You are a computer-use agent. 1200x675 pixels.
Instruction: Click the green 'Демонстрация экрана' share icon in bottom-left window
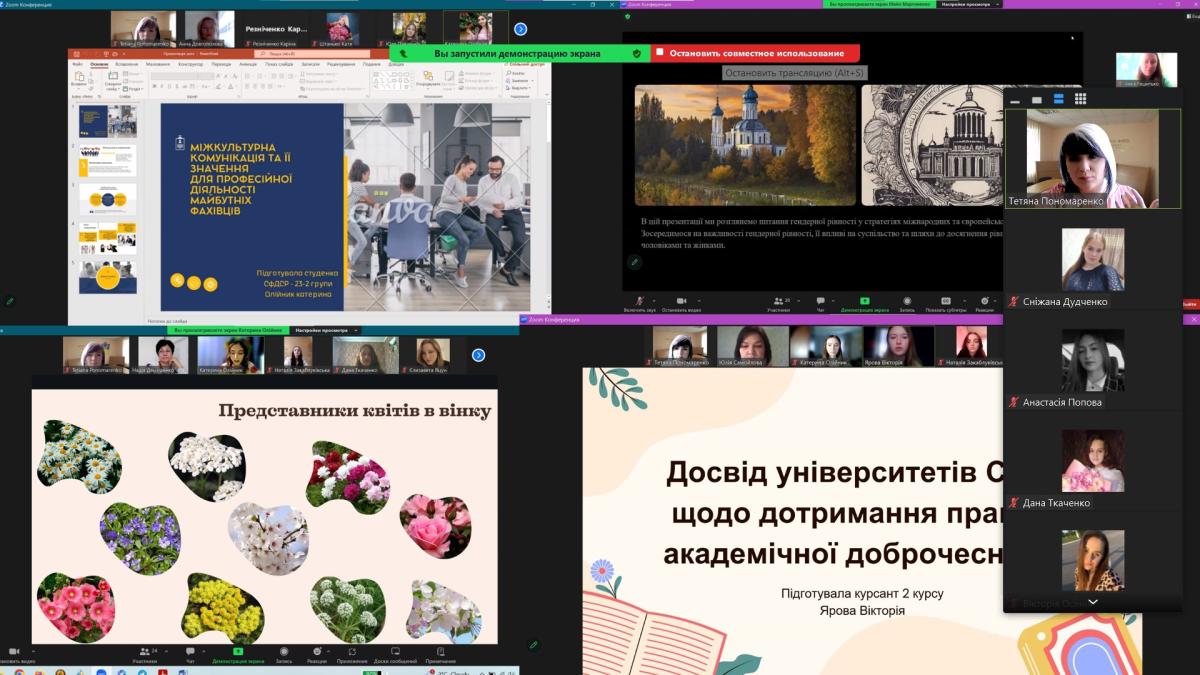pos(237,654)
